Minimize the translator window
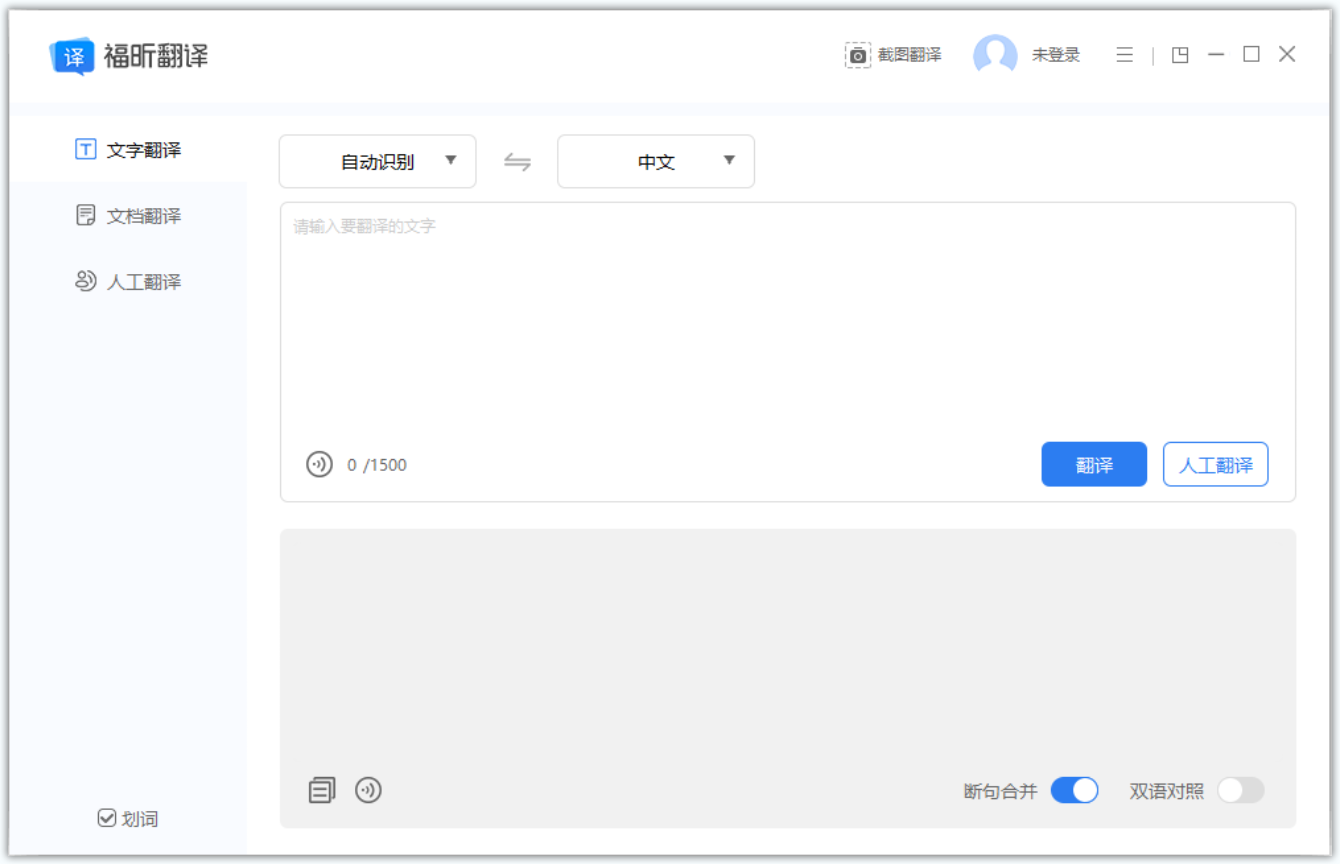1340x864 pixels. point(1216,55)
